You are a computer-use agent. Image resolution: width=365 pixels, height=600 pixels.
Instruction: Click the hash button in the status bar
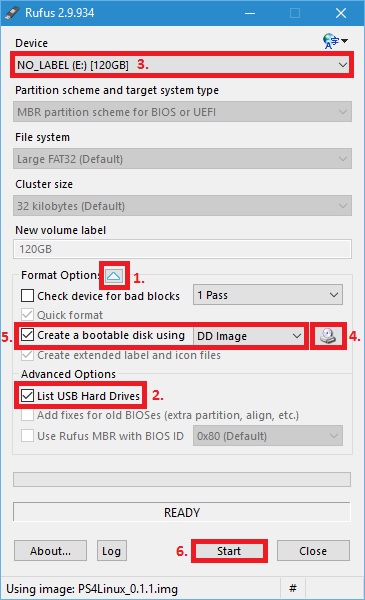click(293, 588)
